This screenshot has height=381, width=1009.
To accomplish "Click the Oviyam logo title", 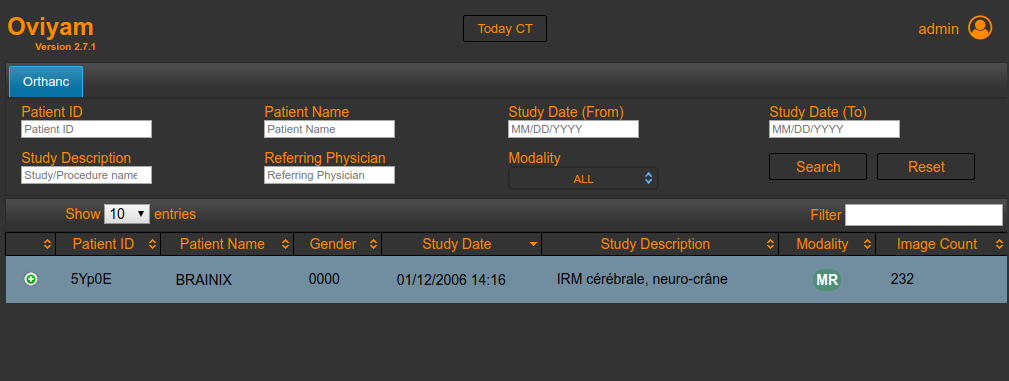I will 51,26.
